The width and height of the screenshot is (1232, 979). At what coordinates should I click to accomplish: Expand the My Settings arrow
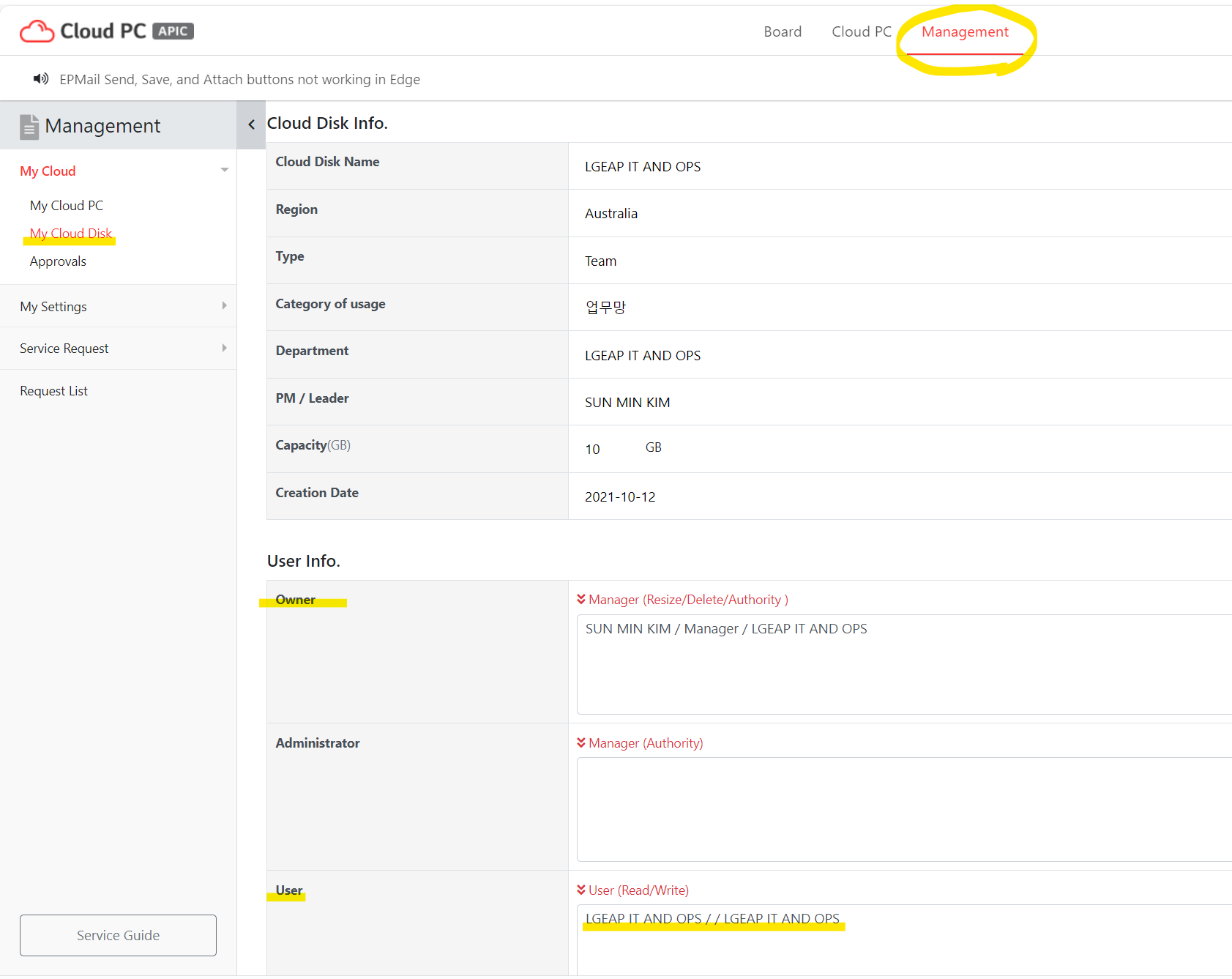pos(225,305)
